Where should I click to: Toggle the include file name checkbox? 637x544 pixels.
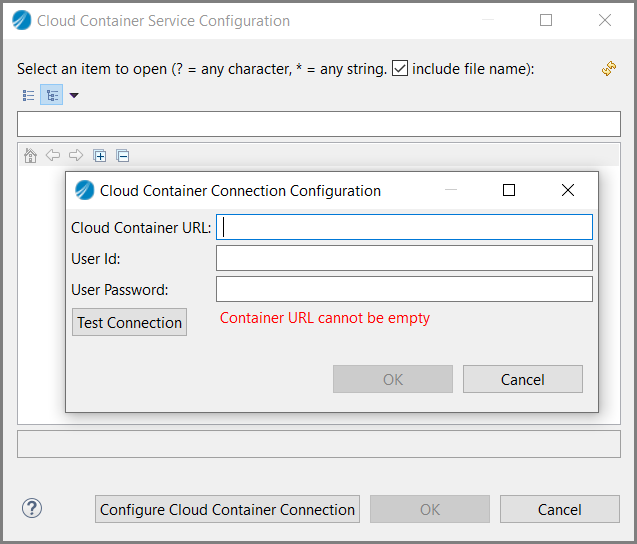(x=400, y=68)
